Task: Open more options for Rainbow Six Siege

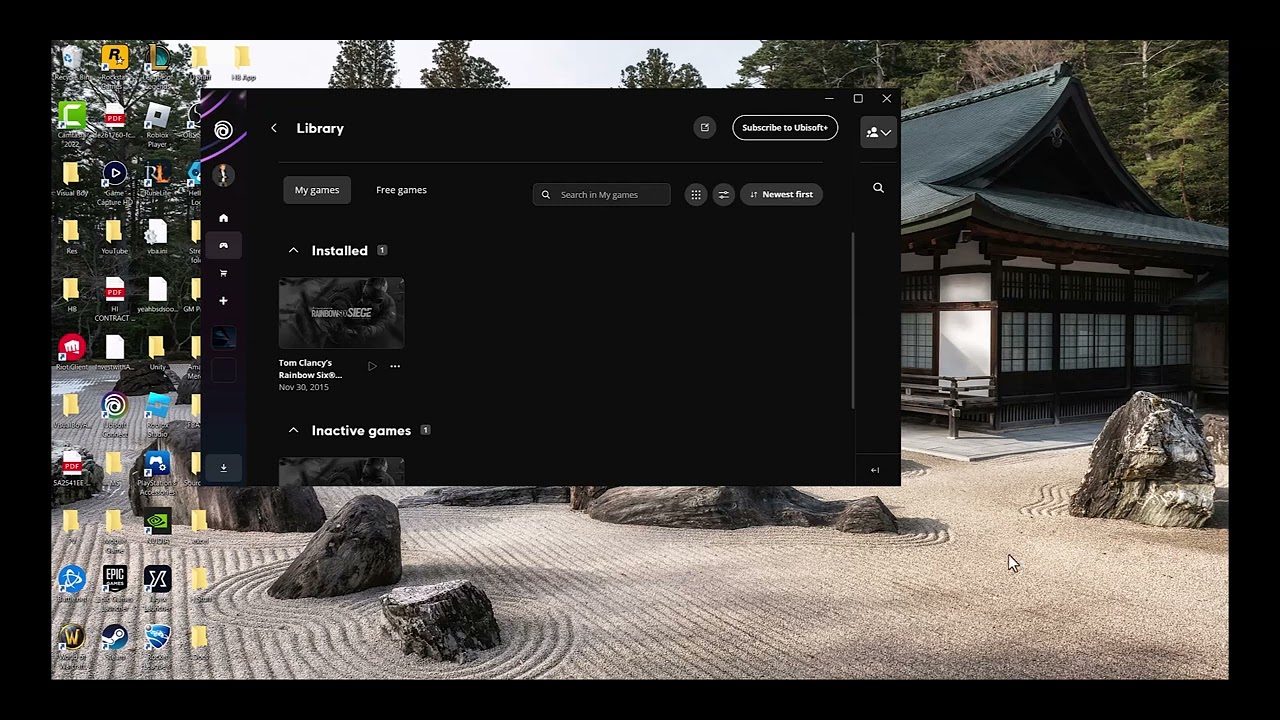Action: coord(395,366)
